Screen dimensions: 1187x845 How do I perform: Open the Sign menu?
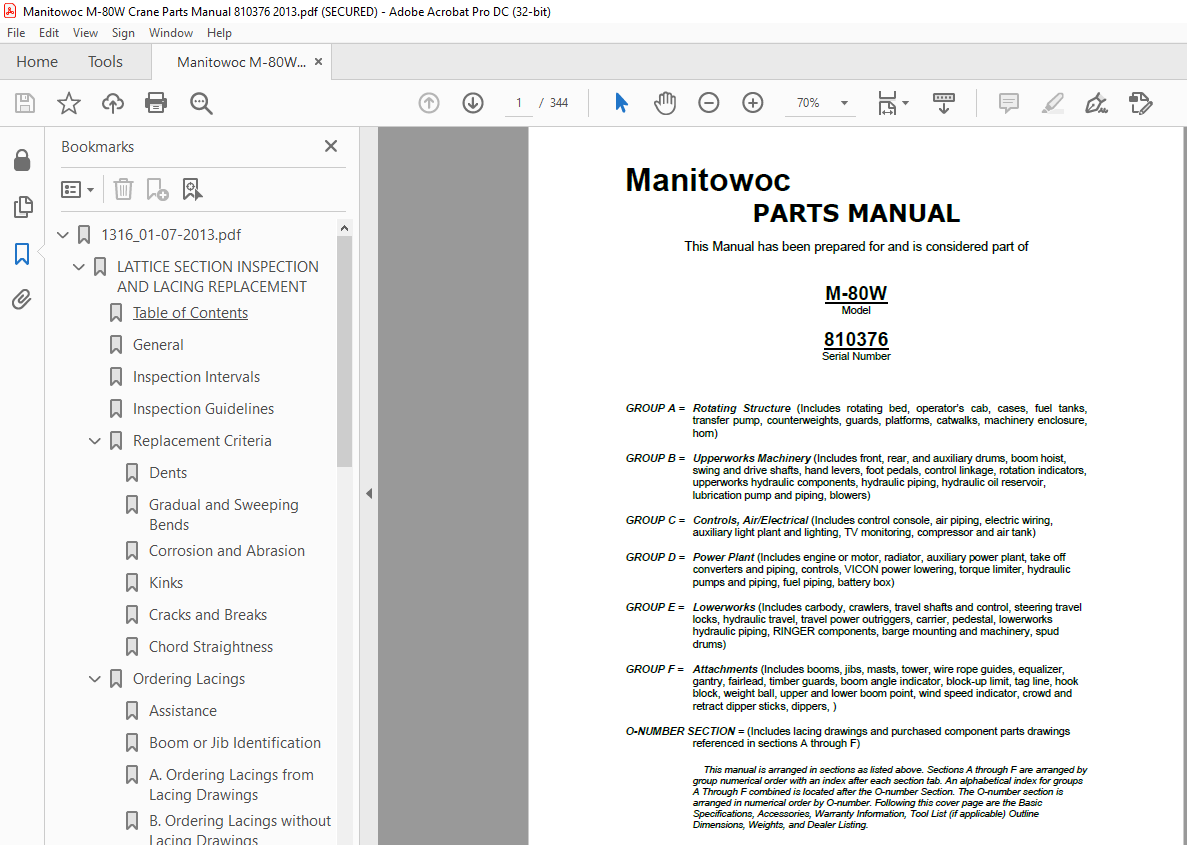pos(123,33)
